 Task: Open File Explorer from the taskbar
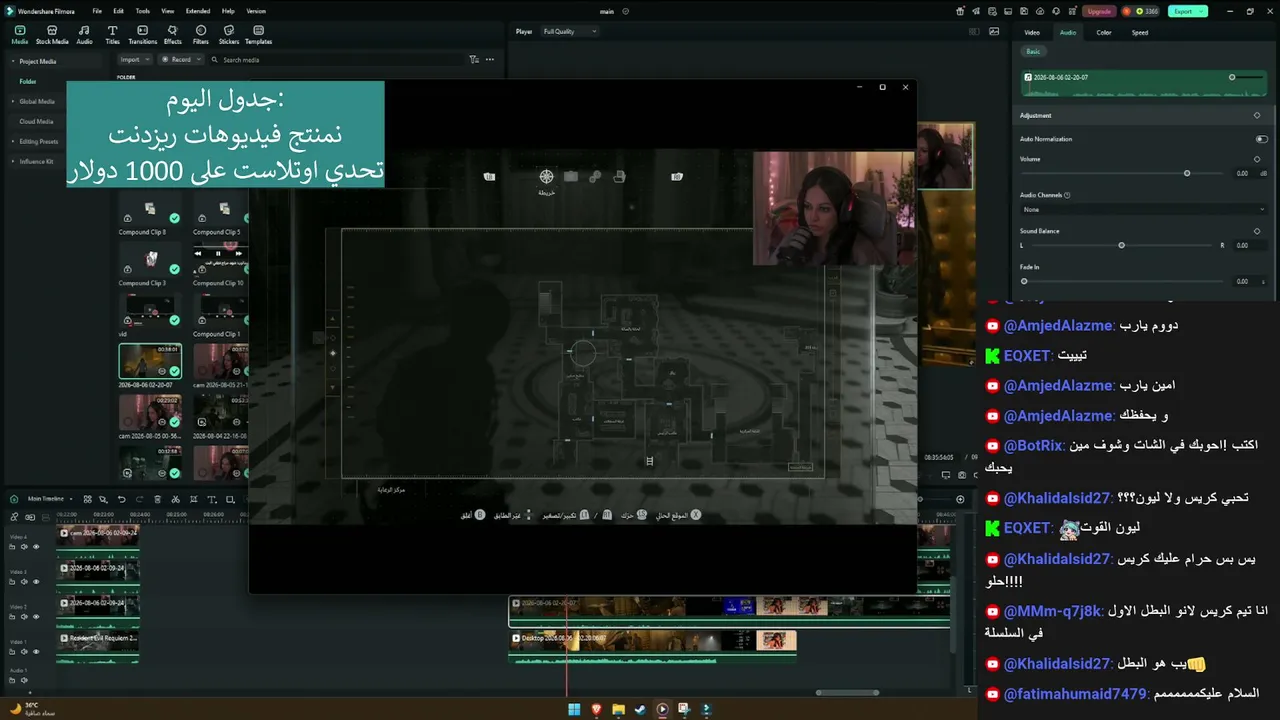pos(618,709)
